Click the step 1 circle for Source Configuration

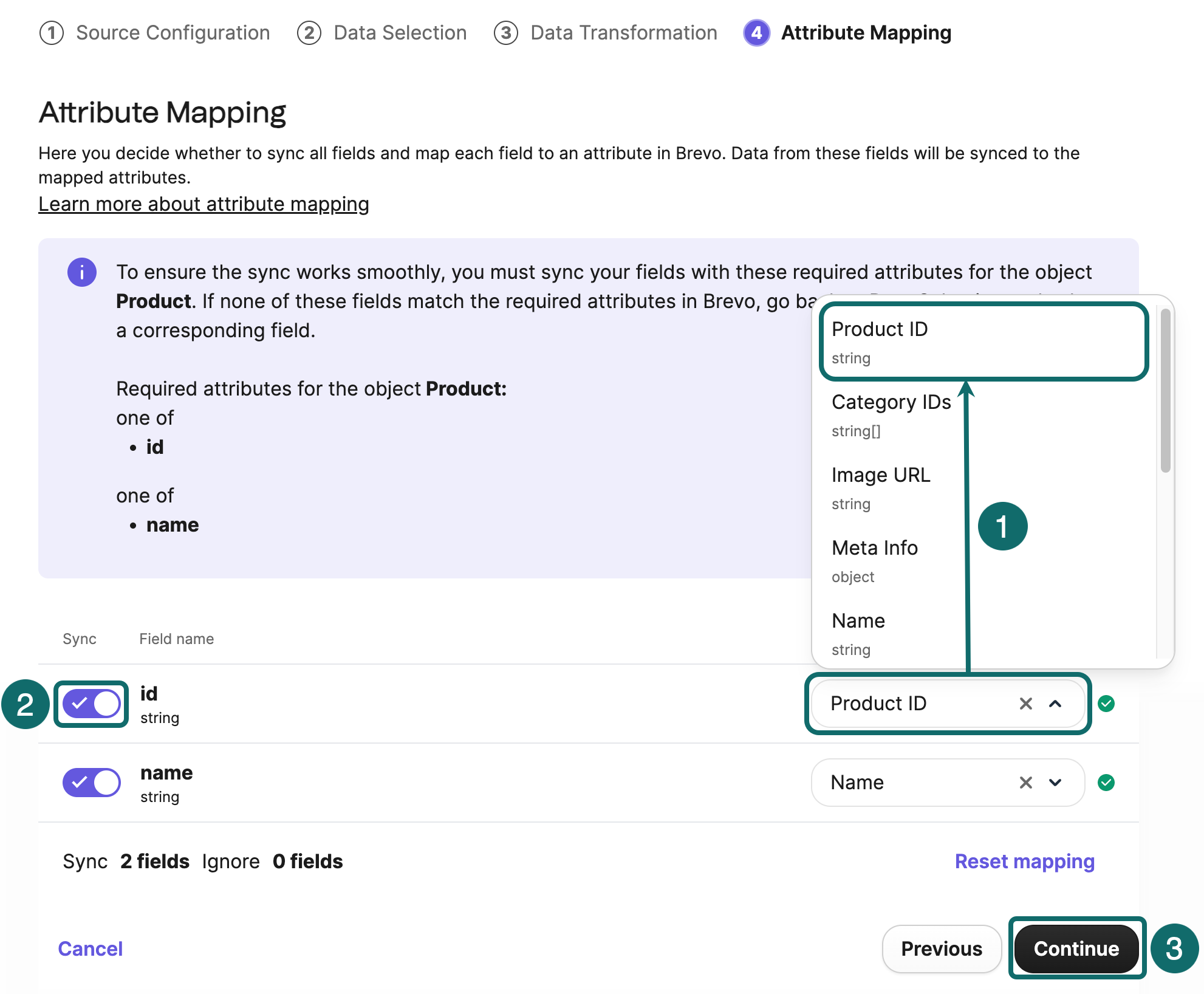pos(52,33)
